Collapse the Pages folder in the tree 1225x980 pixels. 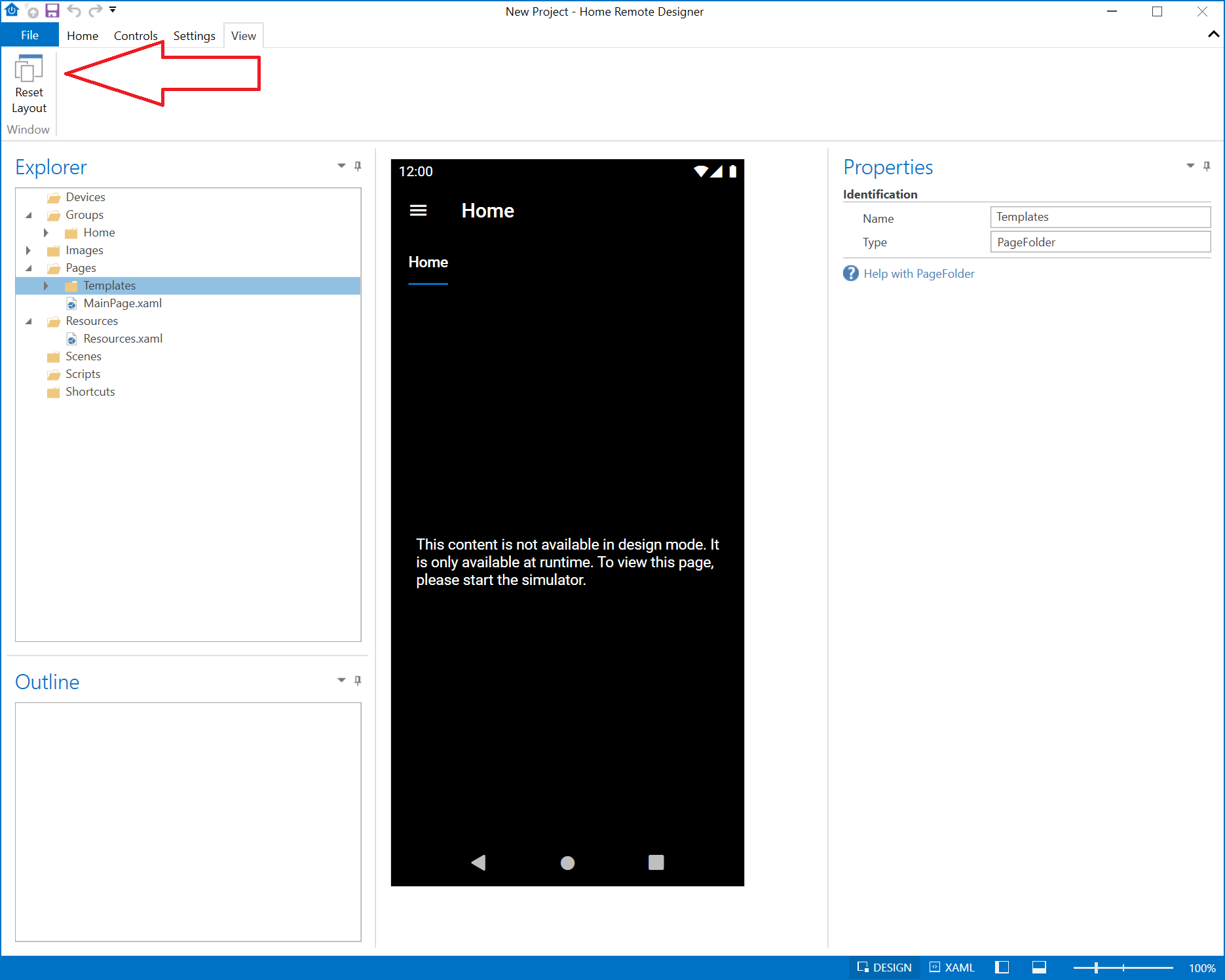coord(29,268)
